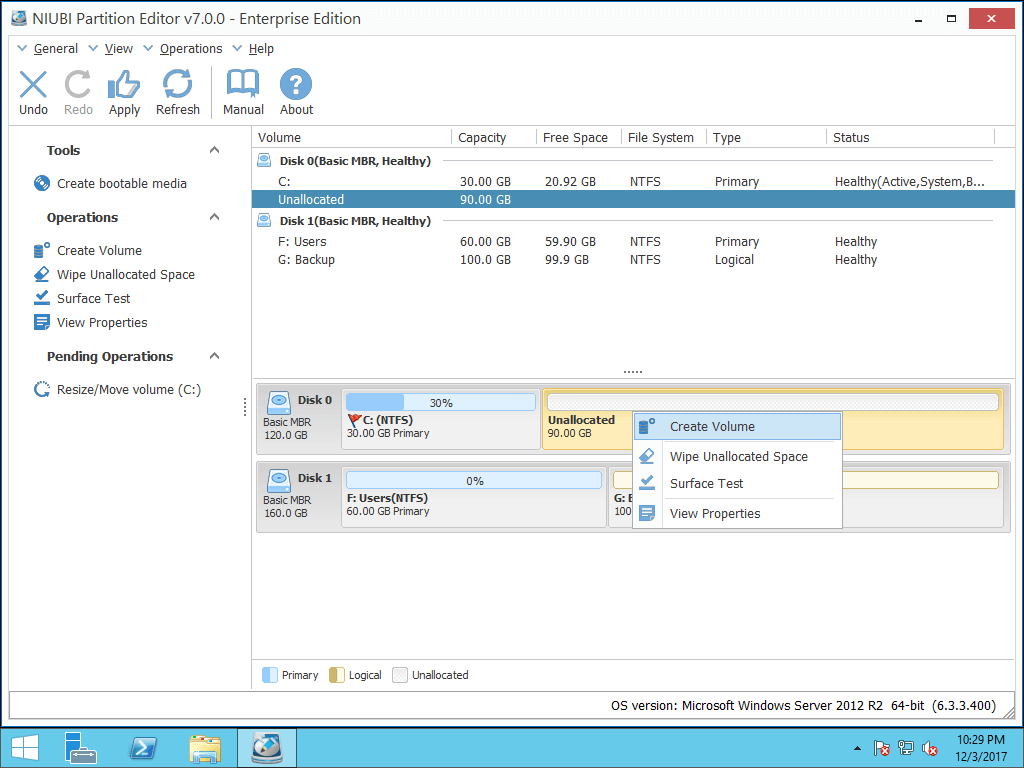Click the network tray icon
Image resolution: width=1024 pixels, height=768 pixels.
pos(906,748)
